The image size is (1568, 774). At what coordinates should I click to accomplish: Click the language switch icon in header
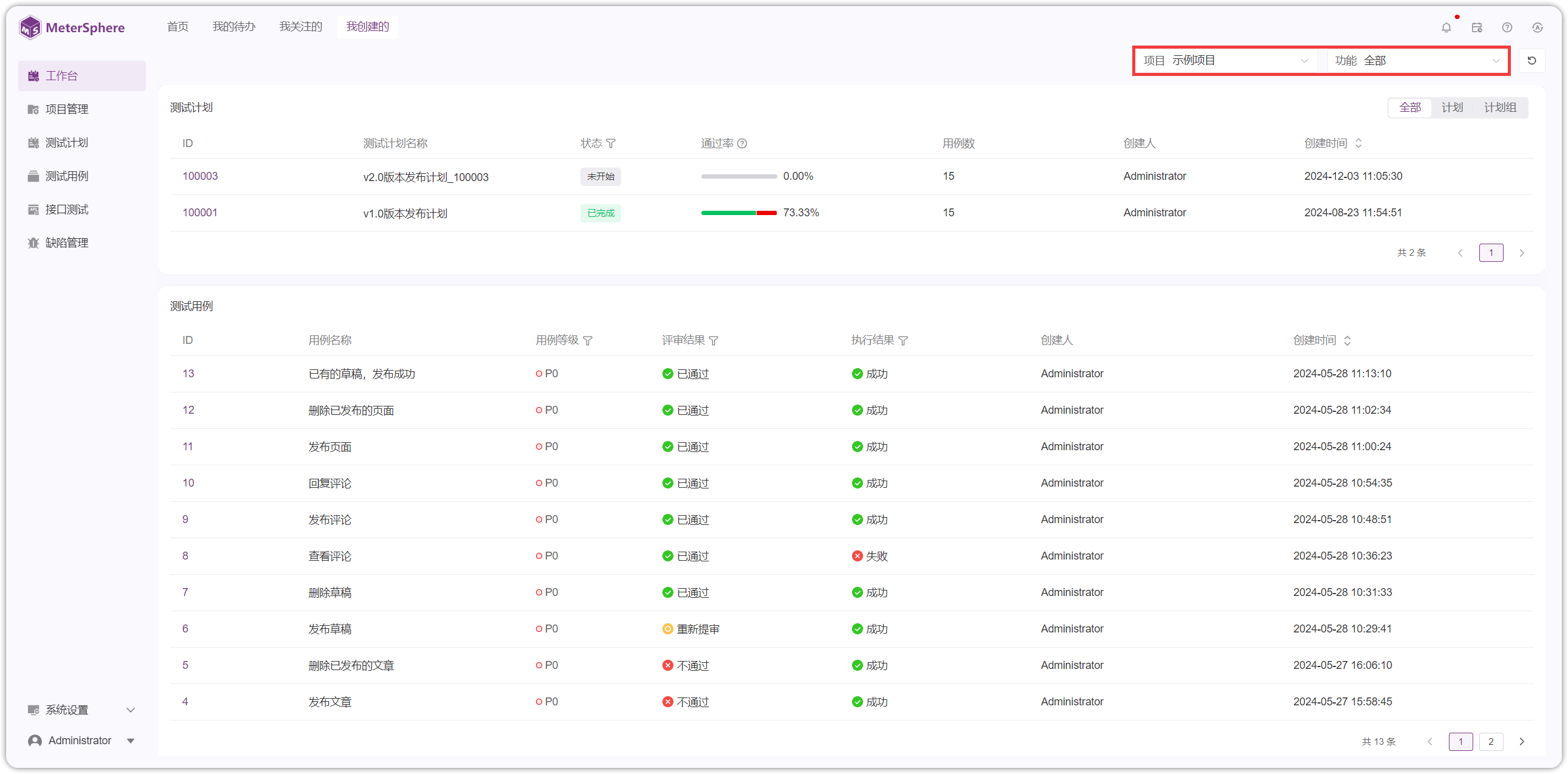(1537, 27)
